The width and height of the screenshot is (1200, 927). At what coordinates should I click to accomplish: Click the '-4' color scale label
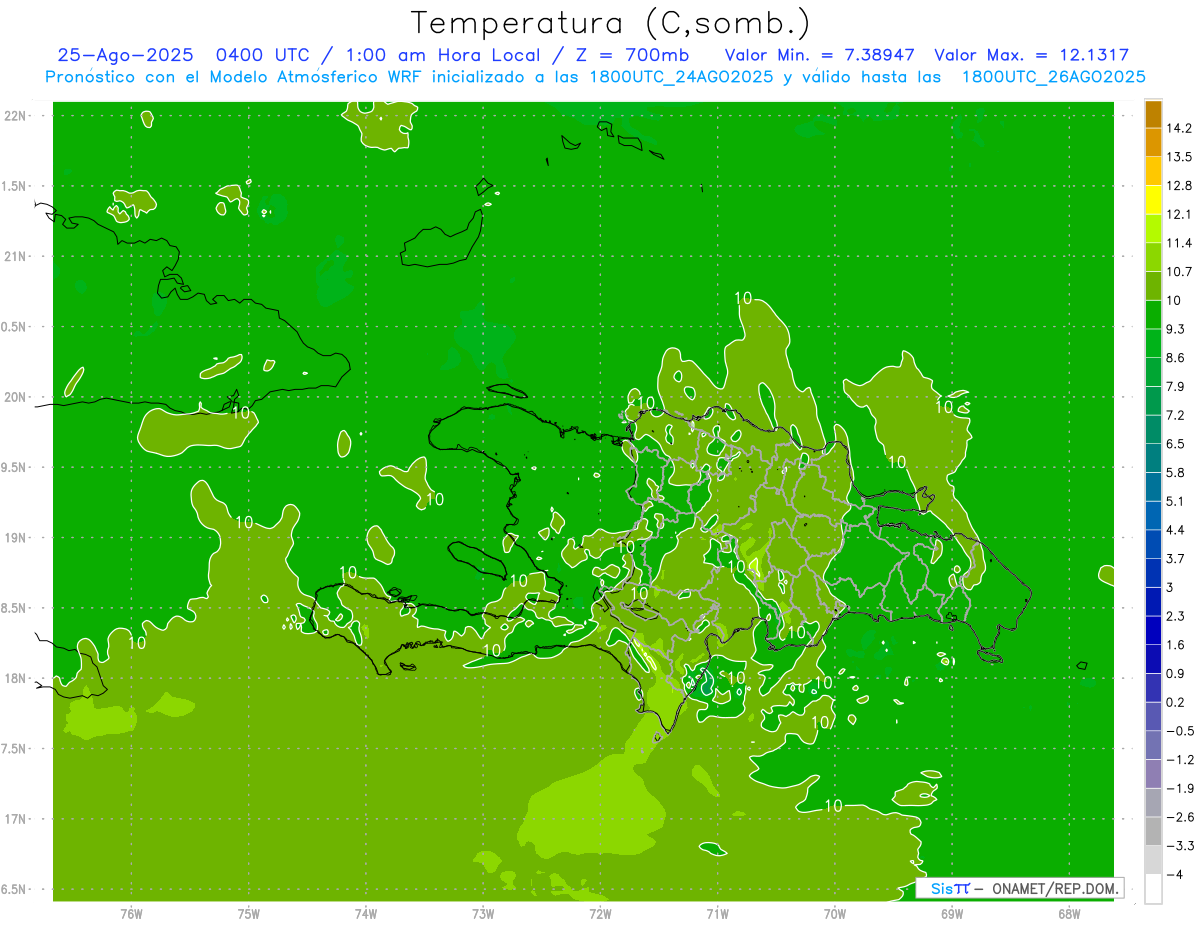(1173, 874)
